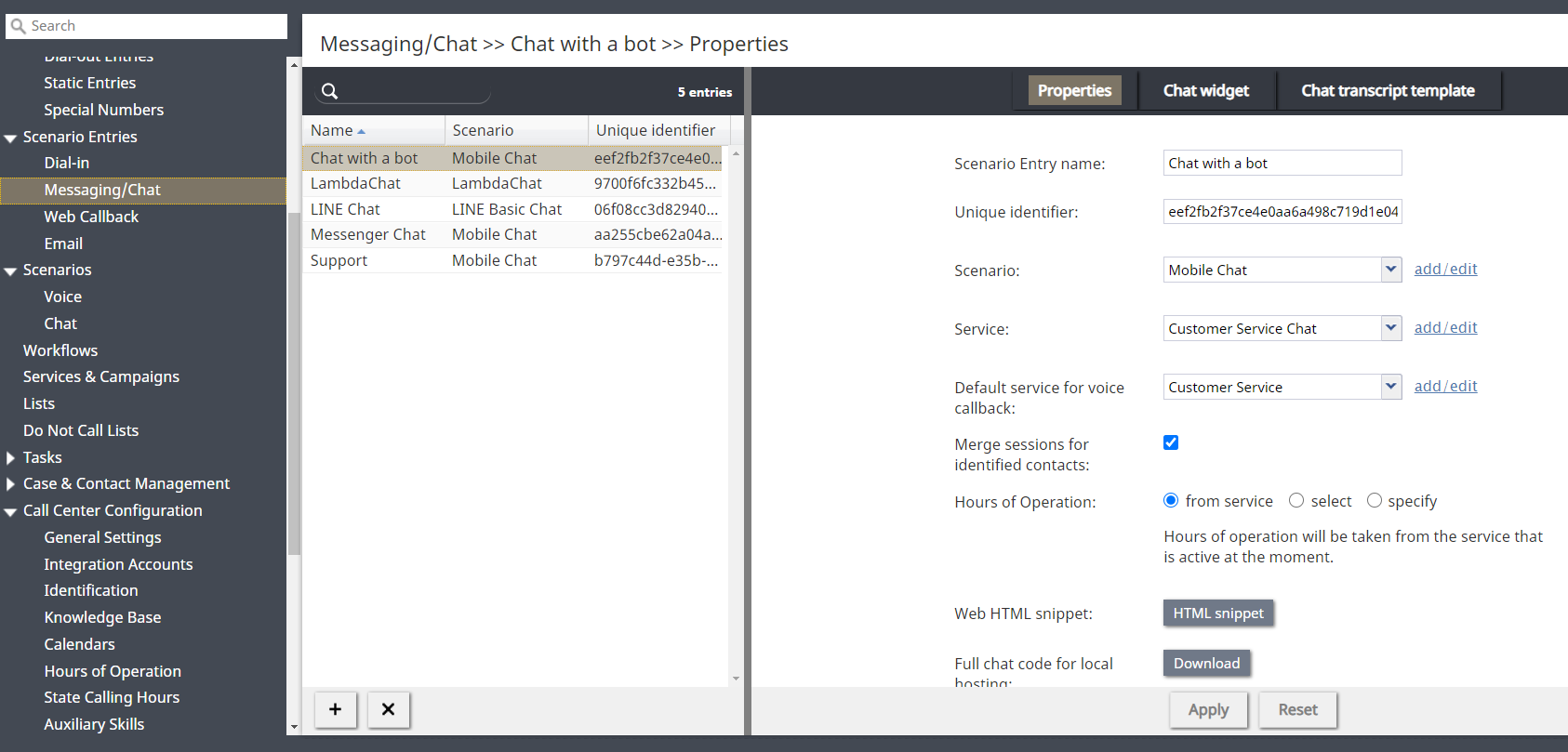The width and height of the screenshot is (1568, 752).
Task: Click the X icon to delete entry
Action: pyautogui.click(x=388, y=709)
